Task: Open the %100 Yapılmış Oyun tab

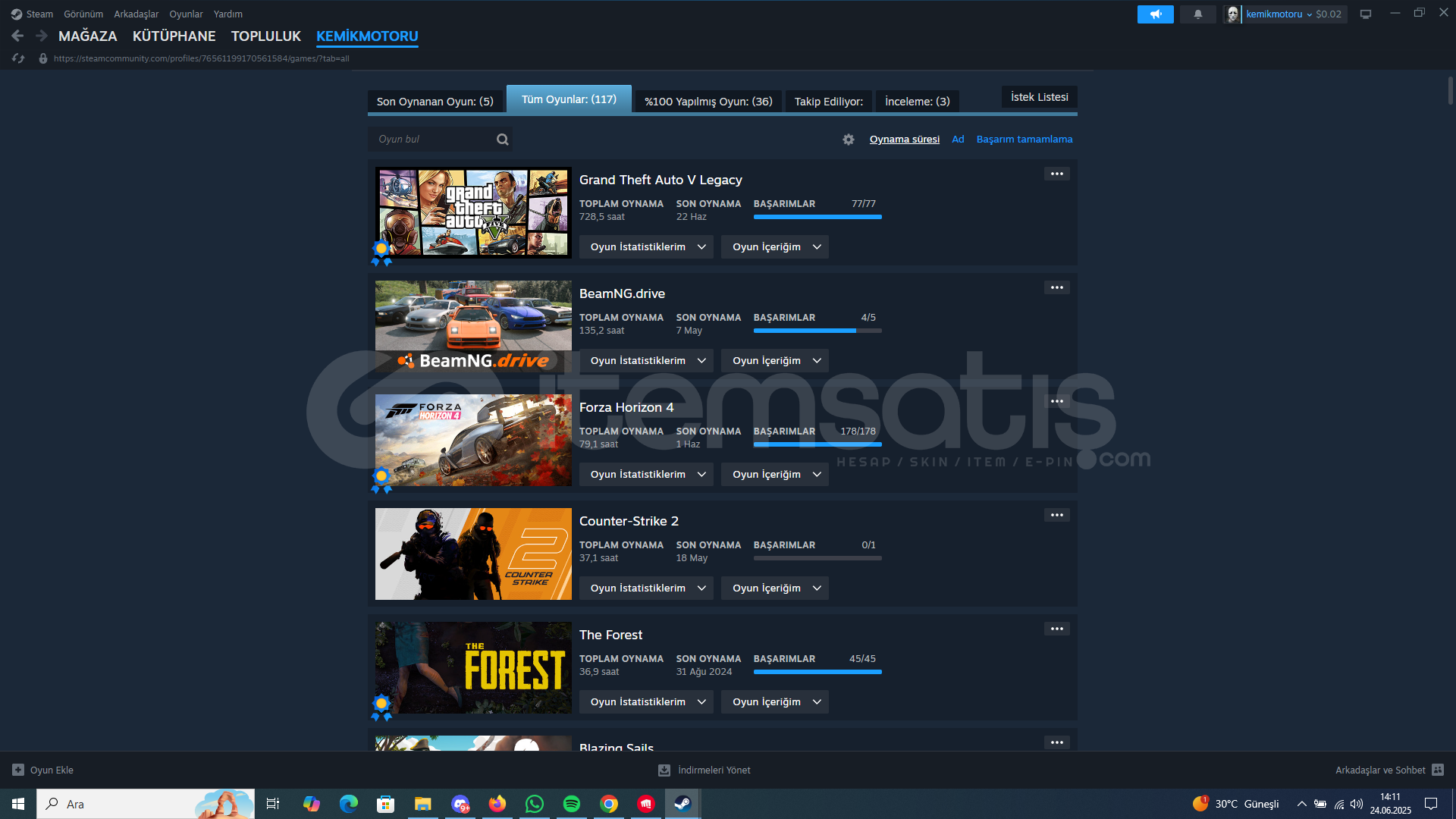Action: pos(708,102)
